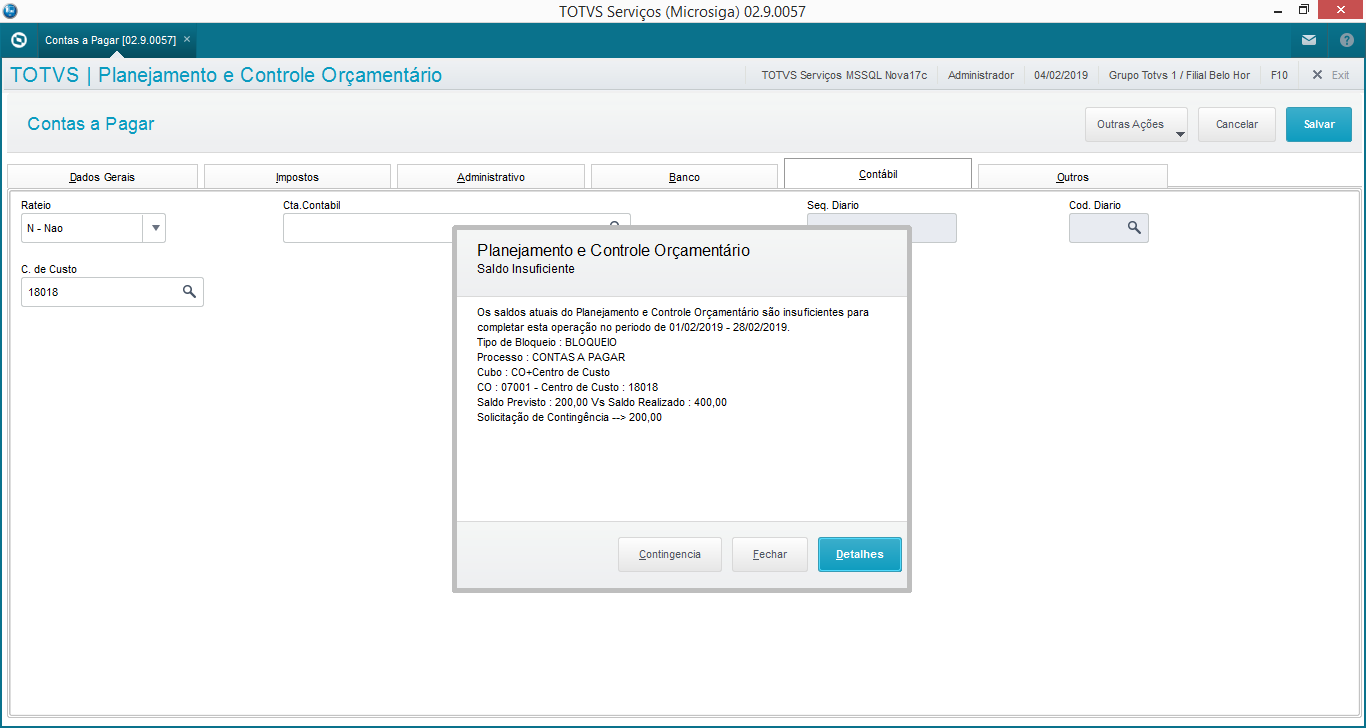Click the 'Processo : CONTAS A PAGAR' line
This screenshot has width=1366, height=728.
coord(551,357)
